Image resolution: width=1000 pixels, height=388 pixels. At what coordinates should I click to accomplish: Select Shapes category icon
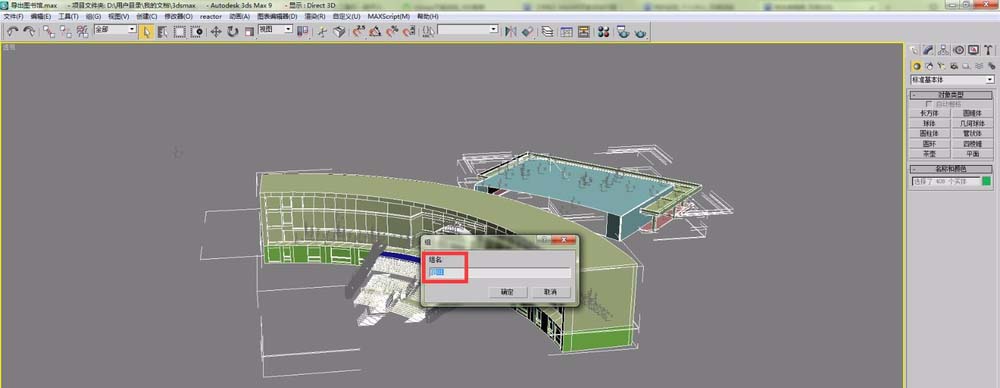tap(929, 66)
